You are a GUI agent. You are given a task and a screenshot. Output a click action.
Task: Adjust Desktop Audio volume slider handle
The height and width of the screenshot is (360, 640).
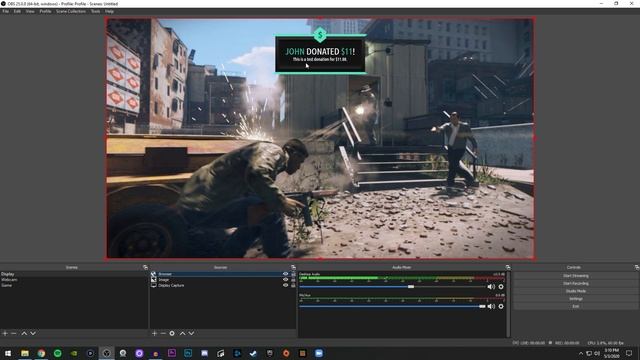coord(411,287)
